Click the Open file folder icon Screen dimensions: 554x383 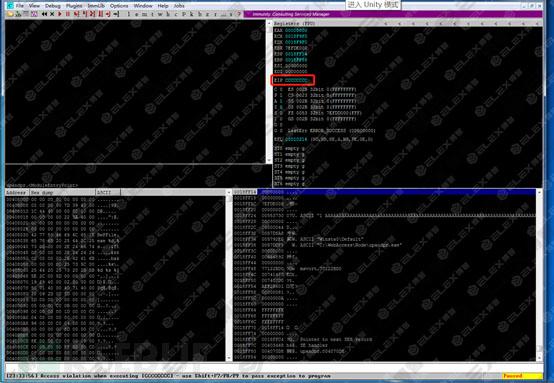pos(10,14)
